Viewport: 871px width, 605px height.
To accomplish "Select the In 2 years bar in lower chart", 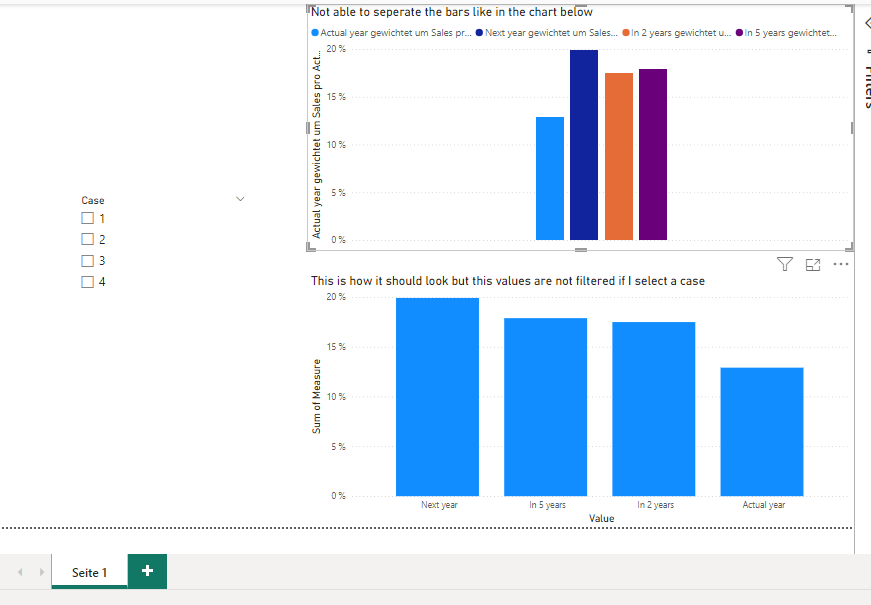I will [654, 409].
